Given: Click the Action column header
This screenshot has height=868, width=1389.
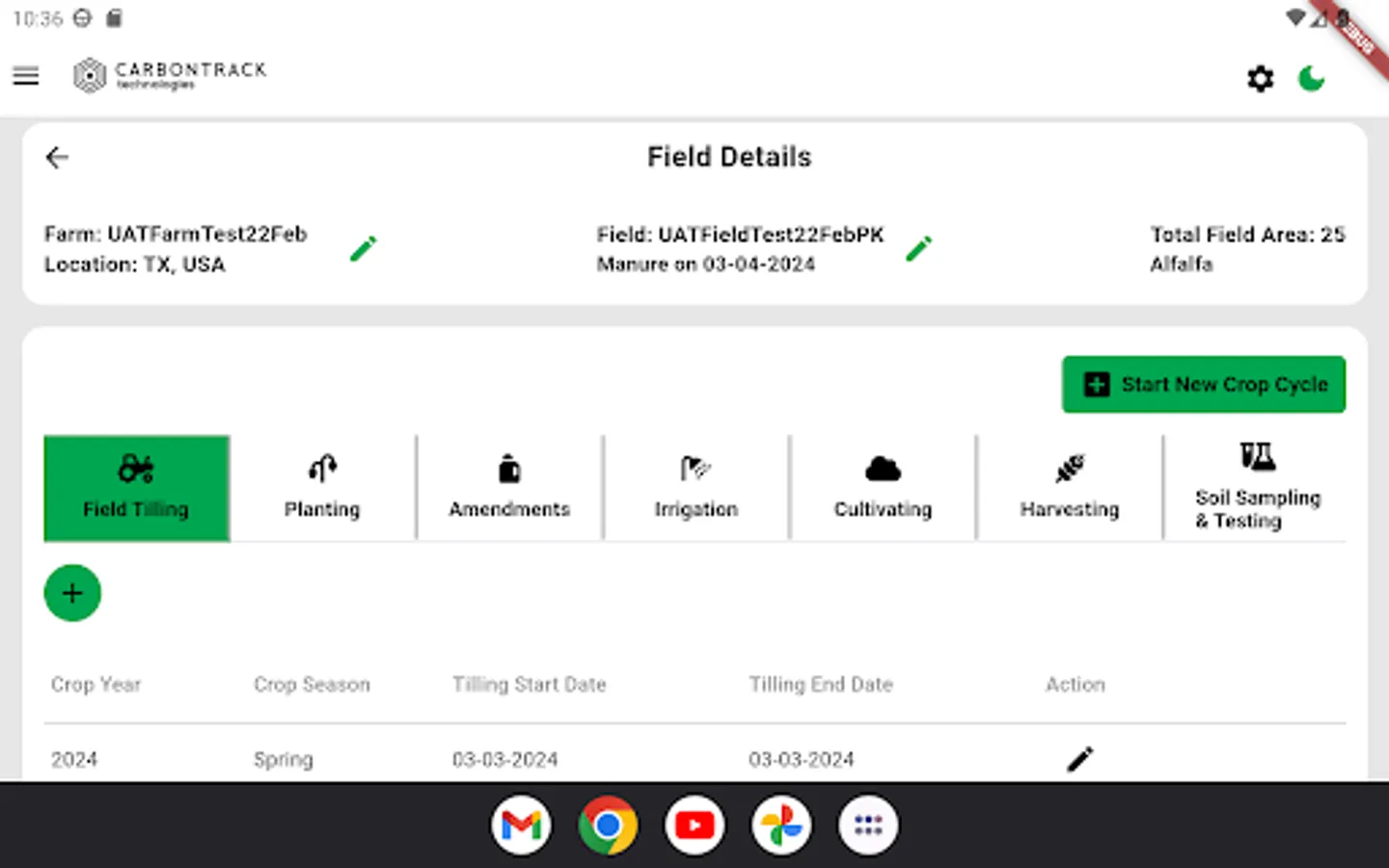Looking at the screenshot, I should 1075,685.
